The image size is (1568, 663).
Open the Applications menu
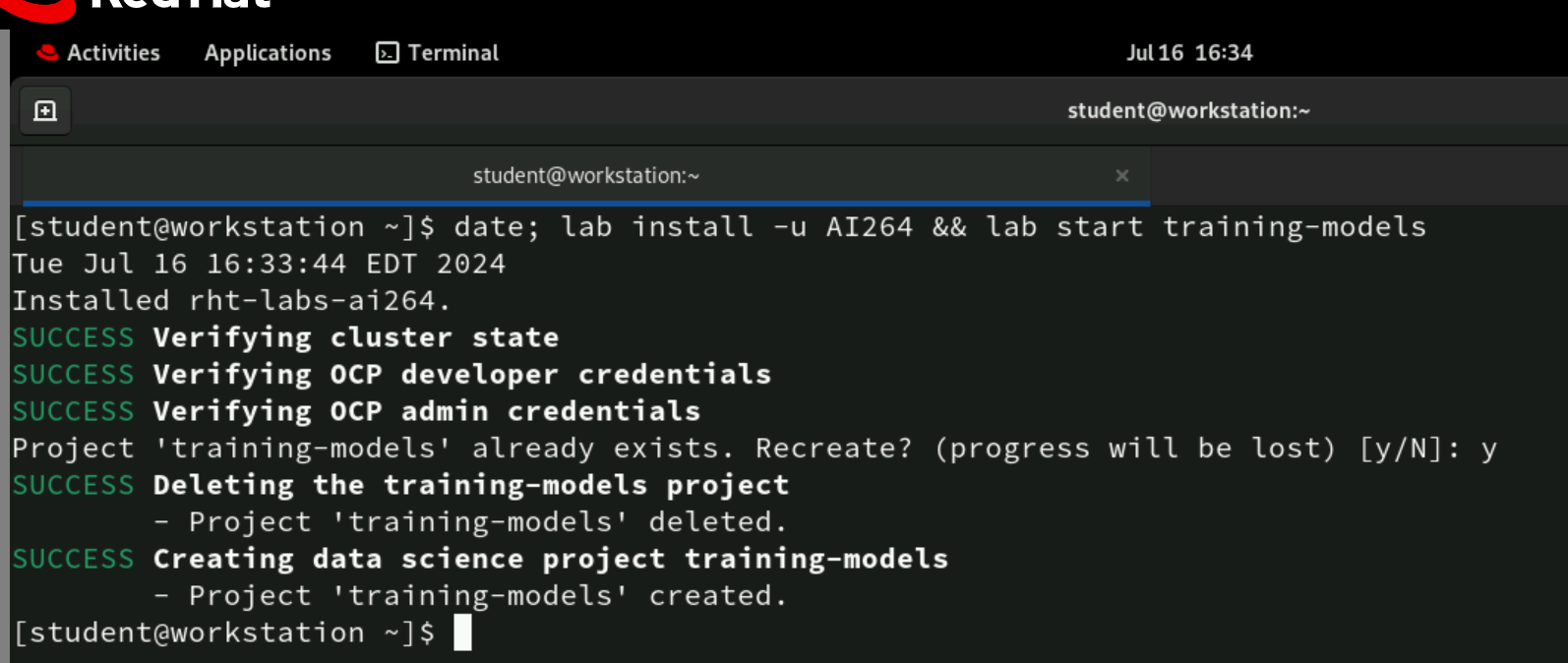pos(267,52)
